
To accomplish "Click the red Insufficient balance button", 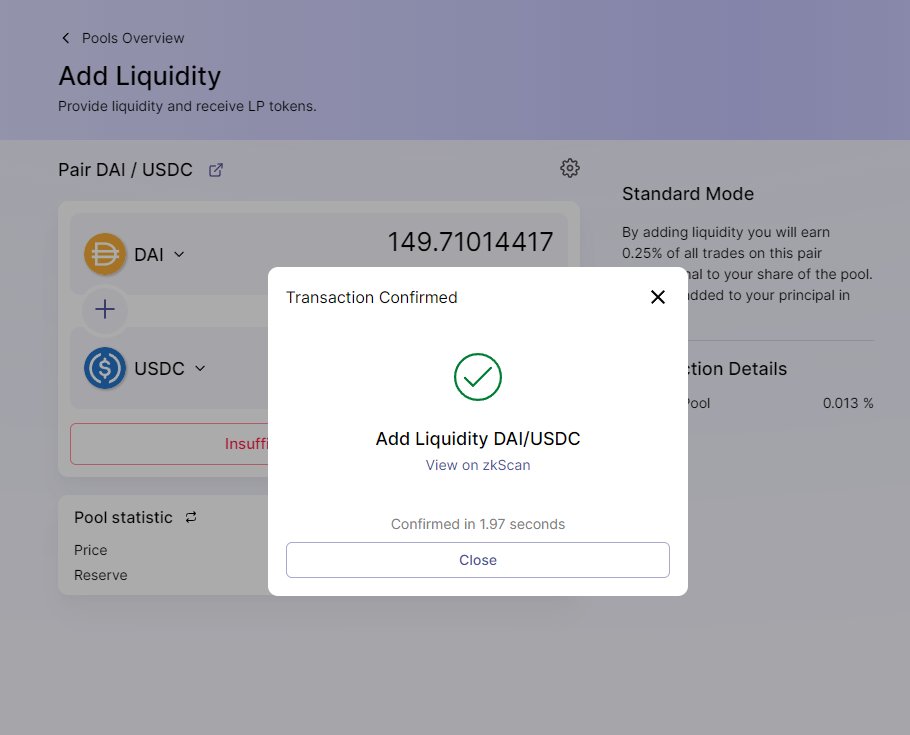I will 169,444.
